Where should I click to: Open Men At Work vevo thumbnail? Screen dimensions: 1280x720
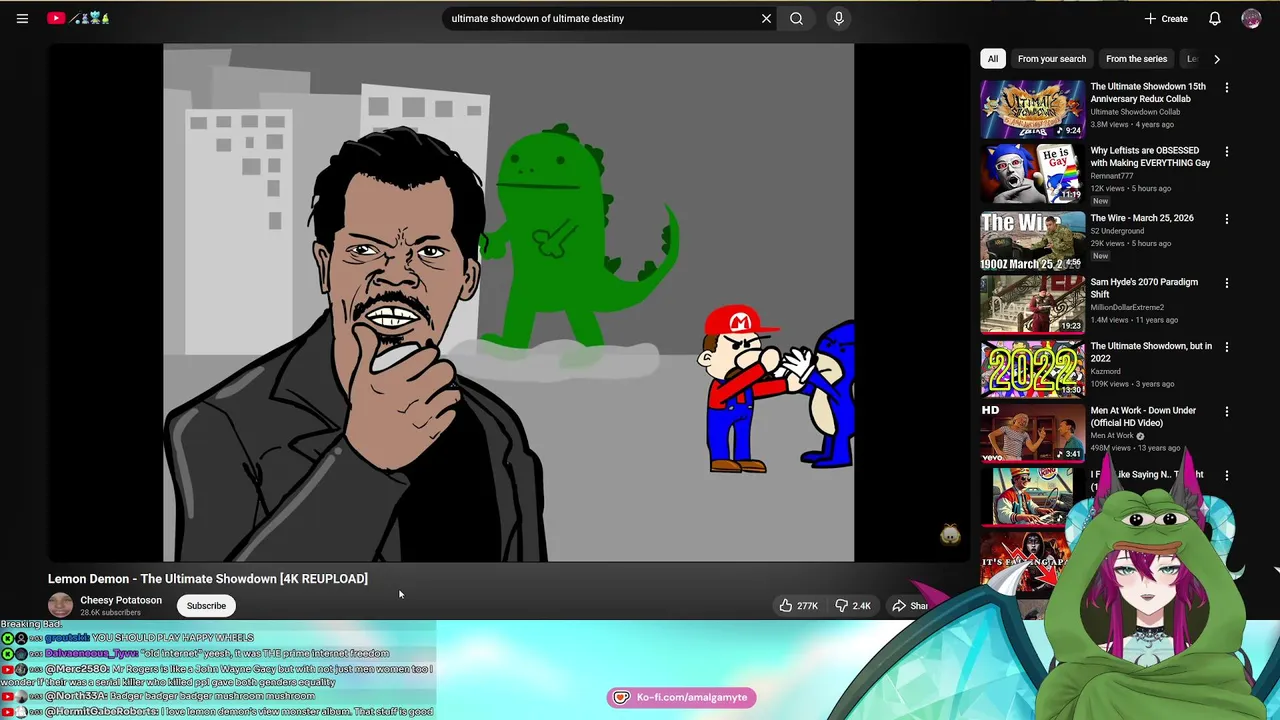pos(1032,433)
